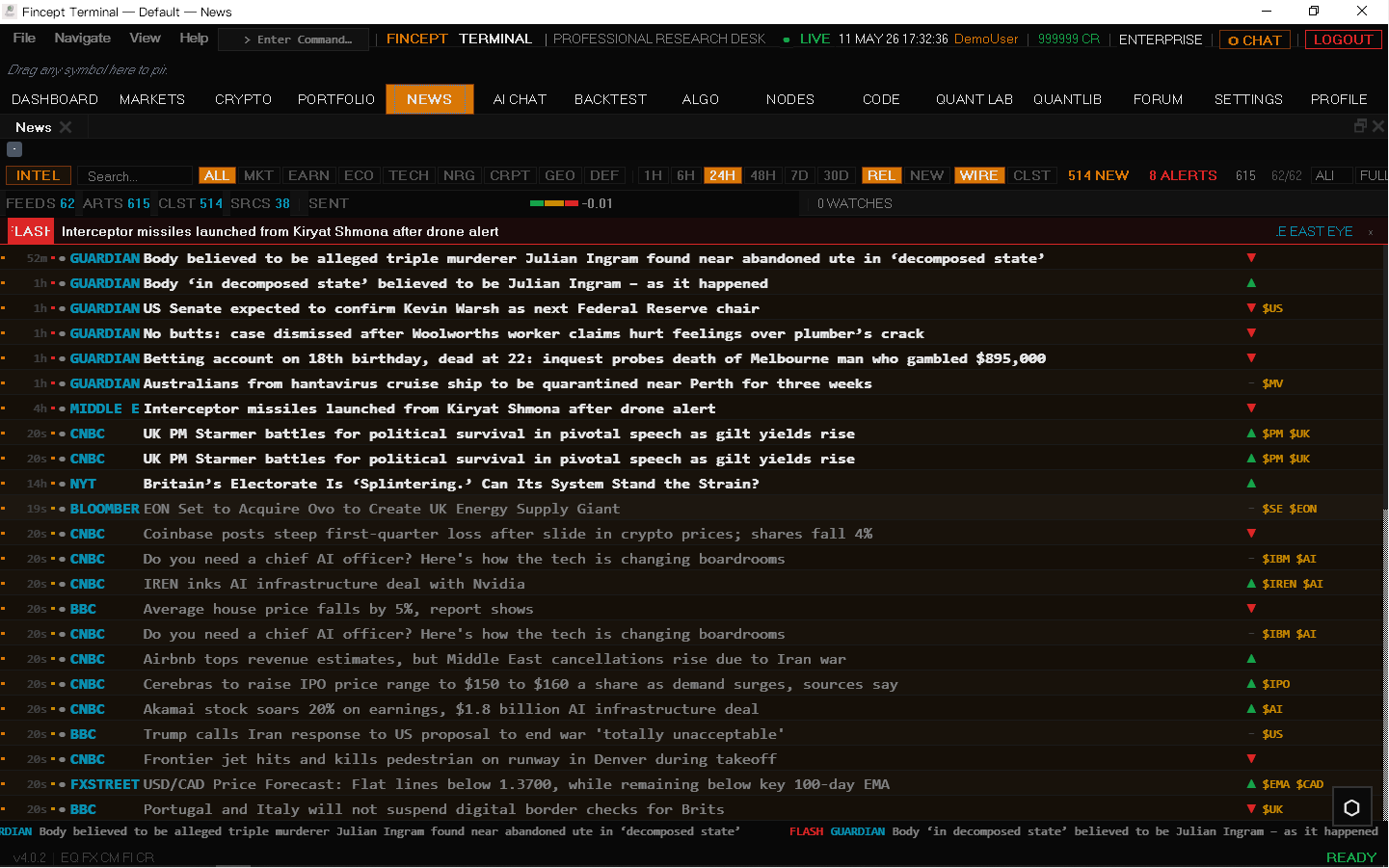
Task: Select the 48H time range
Action: click(762, 175)
